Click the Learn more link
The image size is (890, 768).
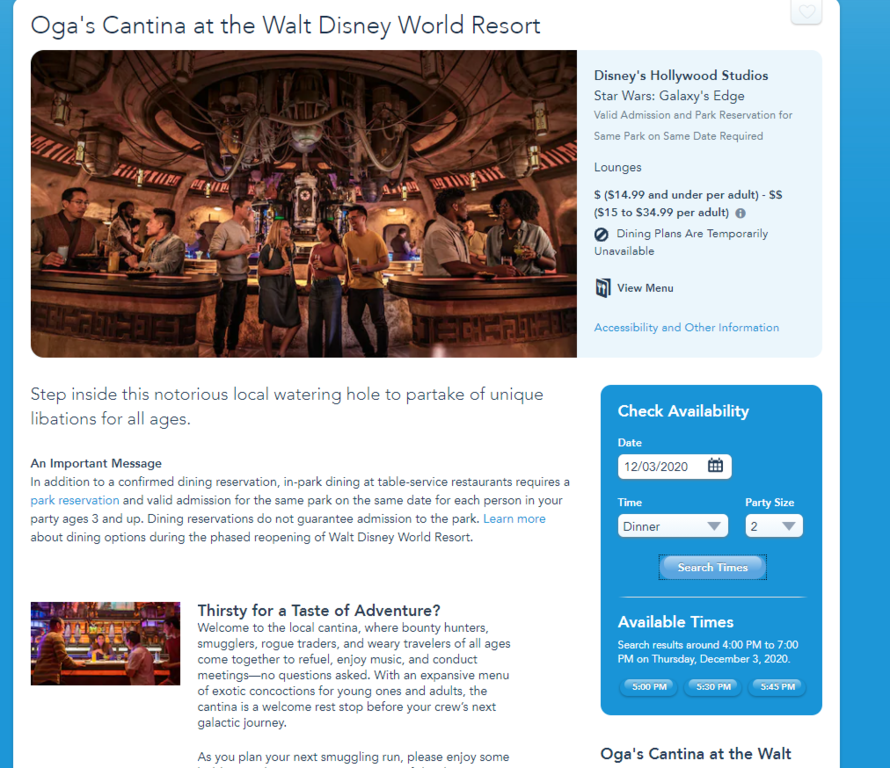click(x=514, y=519)
